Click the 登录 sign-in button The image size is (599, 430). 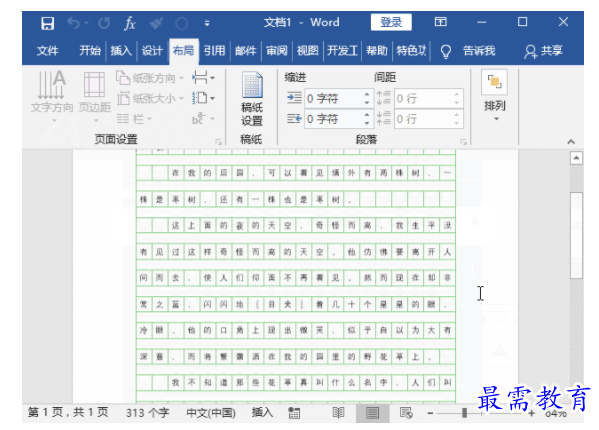pyautogui.click(x=391, y=22)
